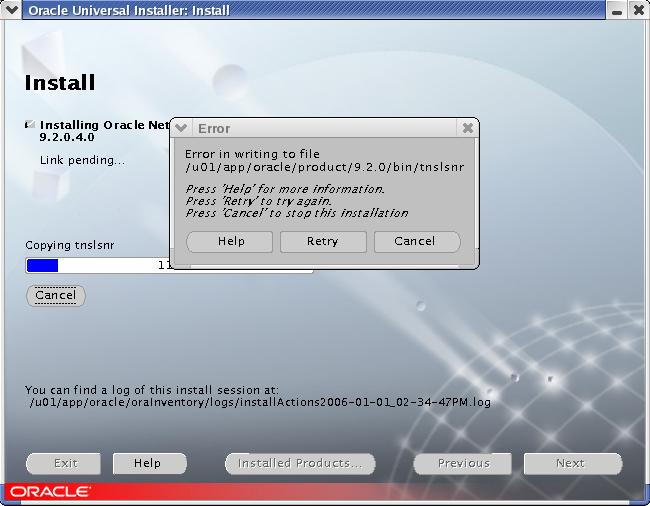The width and height of the screenshot is (650, 506).
Task: Advance with the Next button
Action: [570, 463]
